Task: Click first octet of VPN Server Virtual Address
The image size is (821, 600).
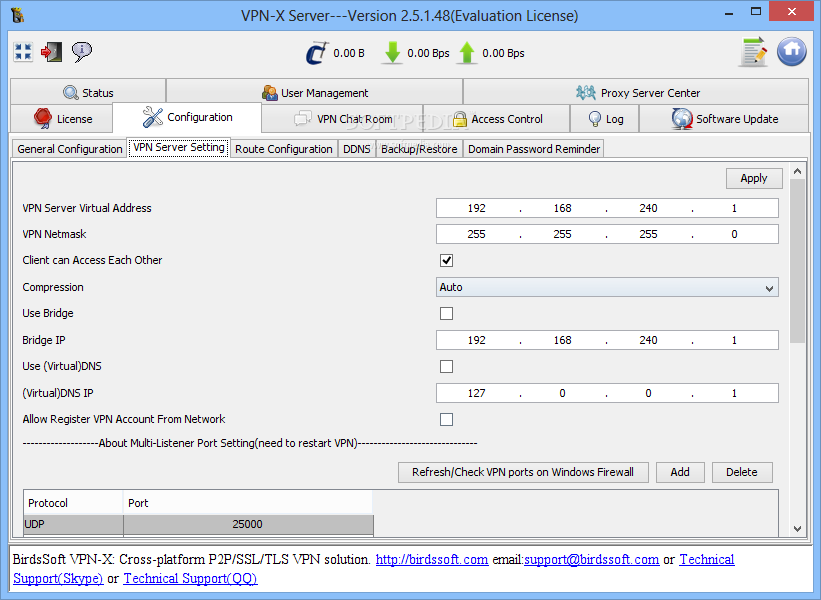Action: click(476, 208)
